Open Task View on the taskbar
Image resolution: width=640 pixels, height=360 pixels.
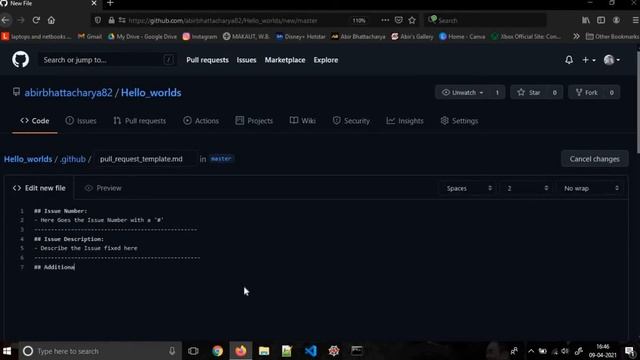193,351
